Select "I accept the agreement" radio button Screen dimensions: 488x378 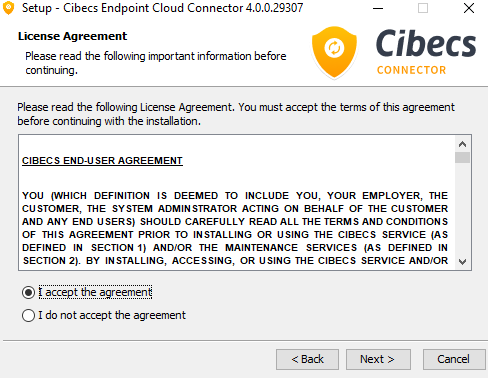click(x=28, y=293)
